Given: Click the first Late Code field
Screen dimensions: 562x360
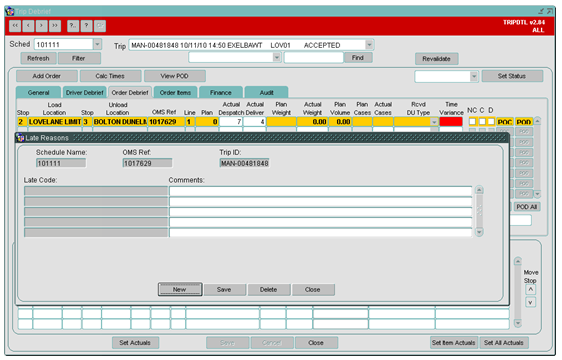Looking at the screenshot, I should point(96,191).
